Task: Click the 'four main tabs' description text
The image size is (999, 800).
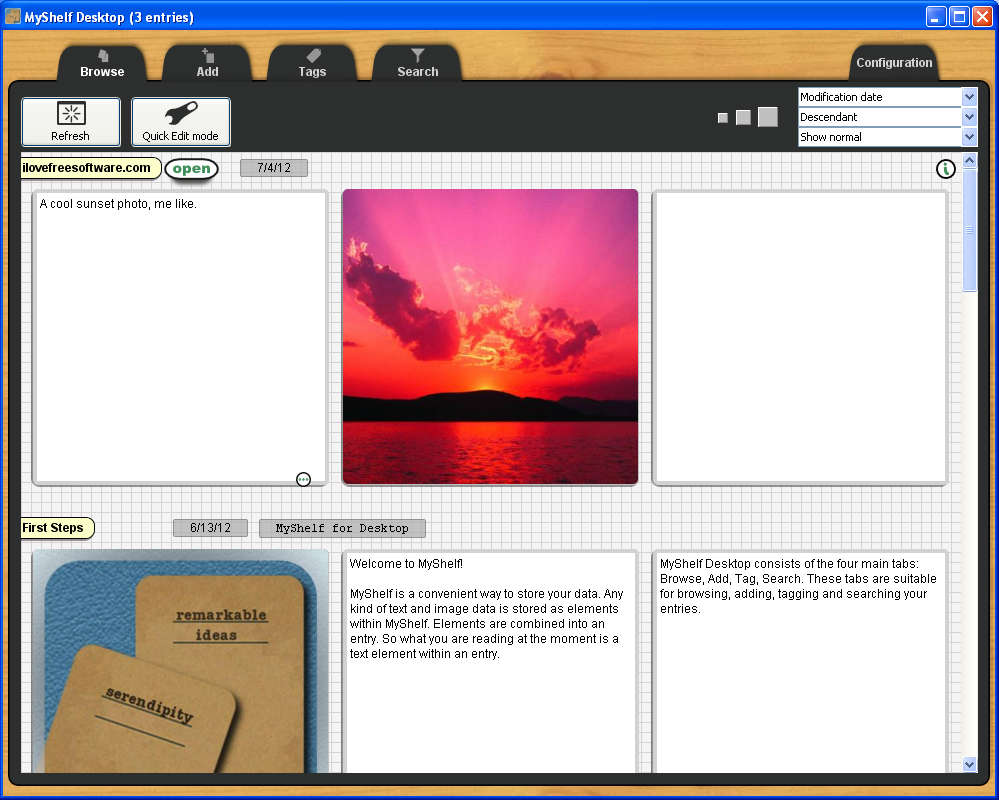Action: (800, 662)
